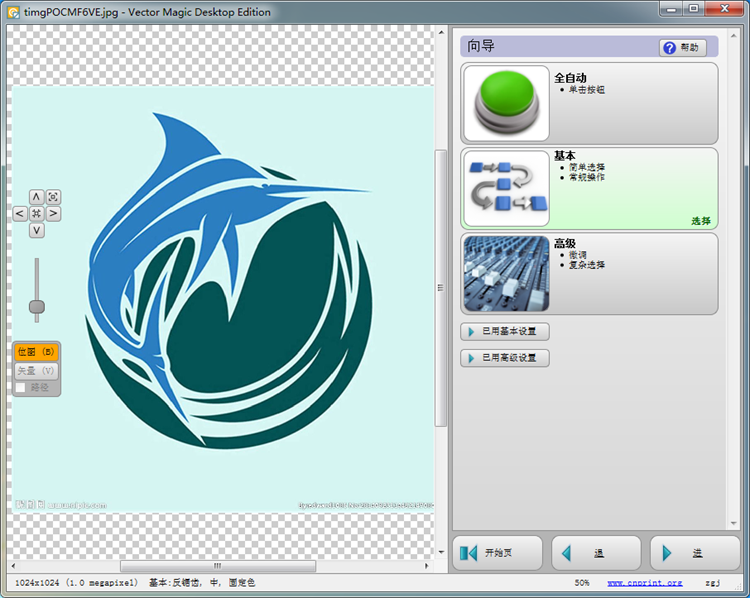Screen dimensions: 750x598
Task: Switch to 矢量 (V) vector view
Action: (36, 371)
